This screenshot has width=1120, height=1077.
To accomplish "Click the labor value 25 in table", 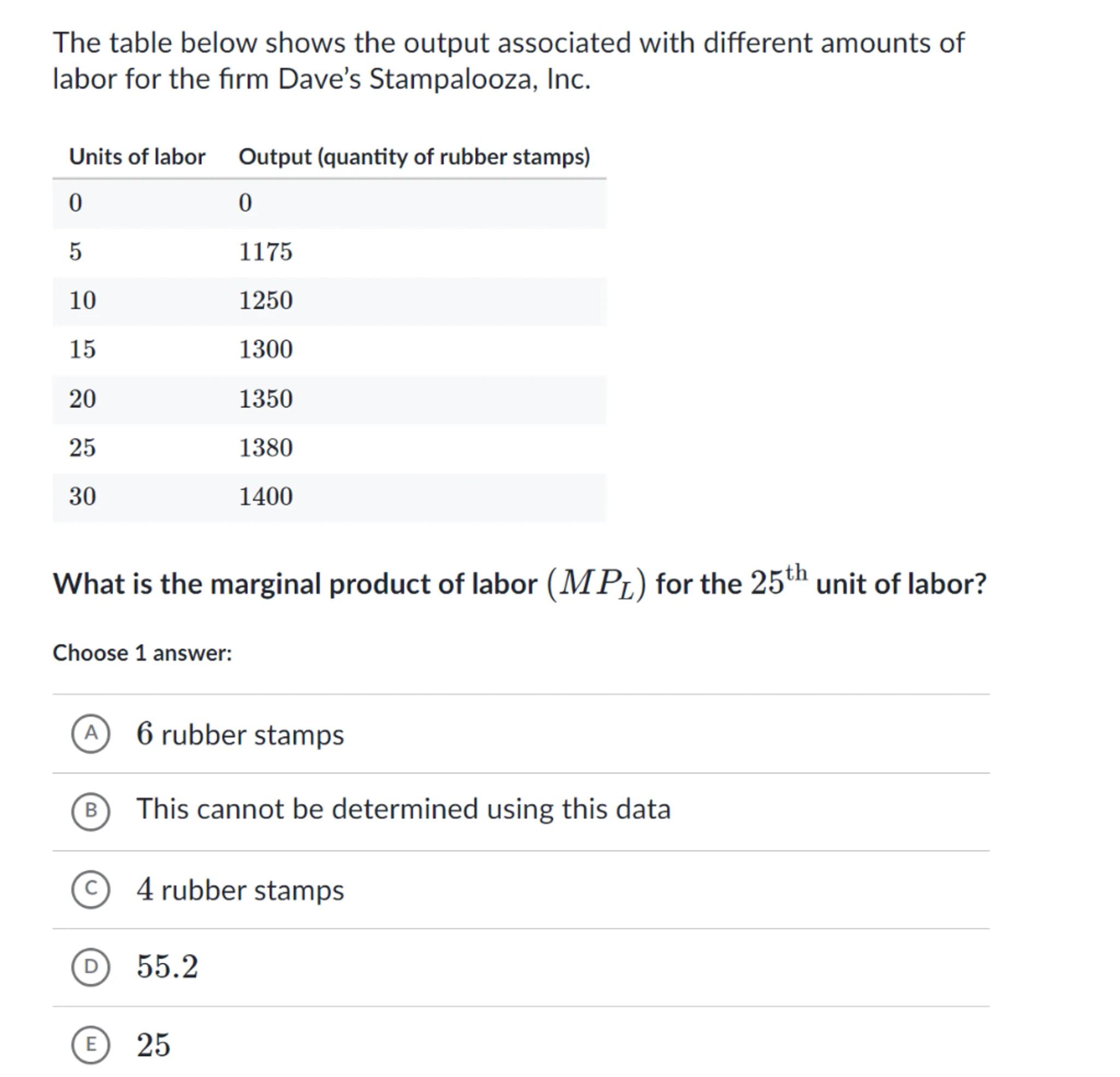I will tap(82, 447).
